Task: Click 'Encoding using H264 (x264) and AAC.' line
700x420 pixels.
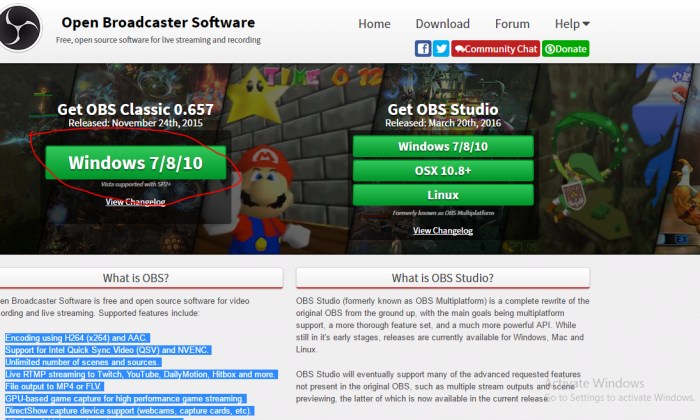Action: 76,338
